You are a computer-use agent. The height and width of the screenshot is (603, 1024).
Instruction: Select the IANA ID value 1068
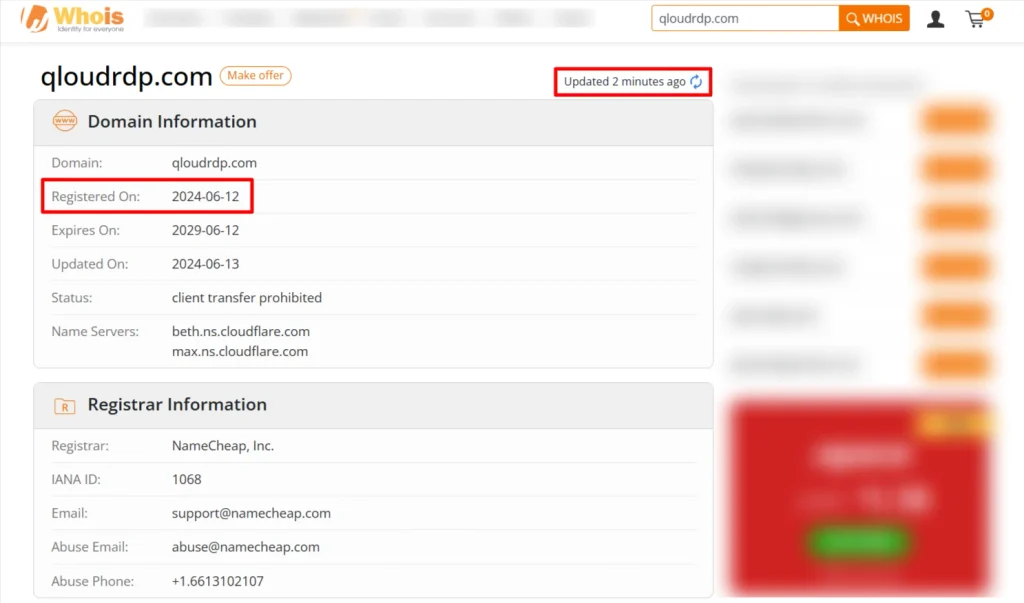(x=186, y=480)
